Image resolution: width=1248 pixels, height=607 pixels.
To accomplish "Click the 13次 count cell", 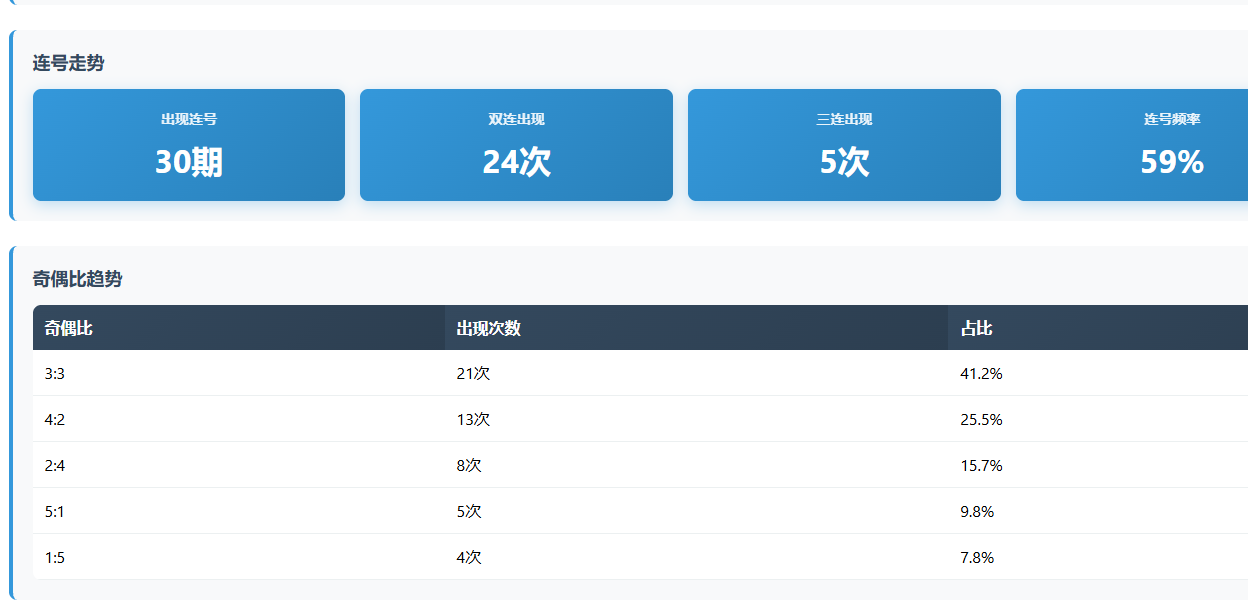I will pyautogui.click(x=473, y=419).
